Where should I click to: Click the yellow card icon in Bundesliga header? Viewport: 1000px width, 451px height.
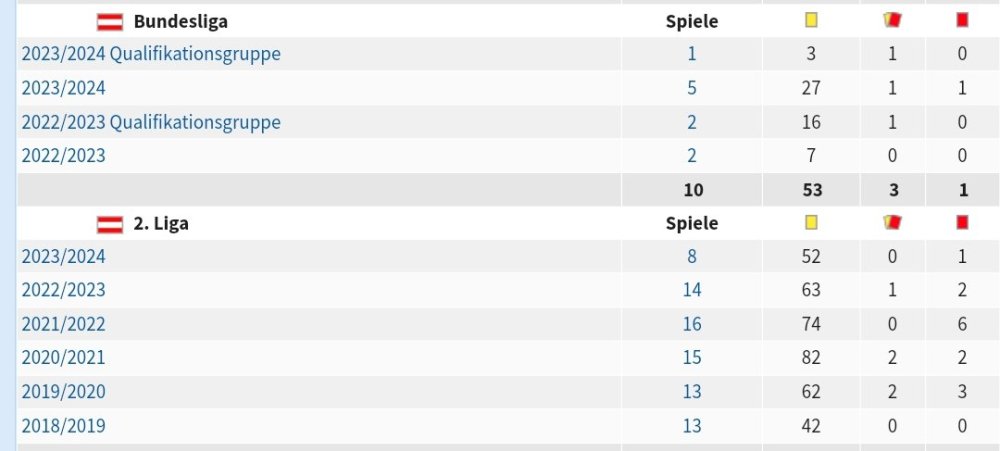pos(811,20)
